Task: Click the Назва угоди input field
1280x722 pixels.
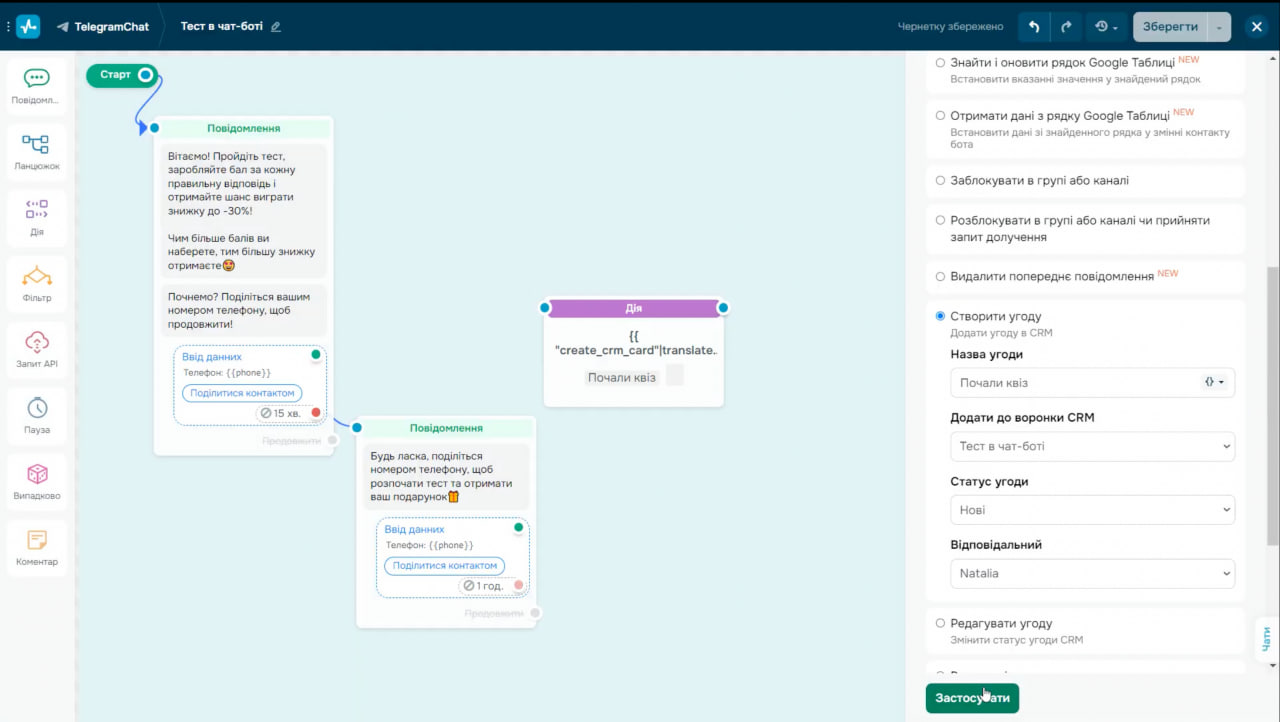Action: (1092, 383)
